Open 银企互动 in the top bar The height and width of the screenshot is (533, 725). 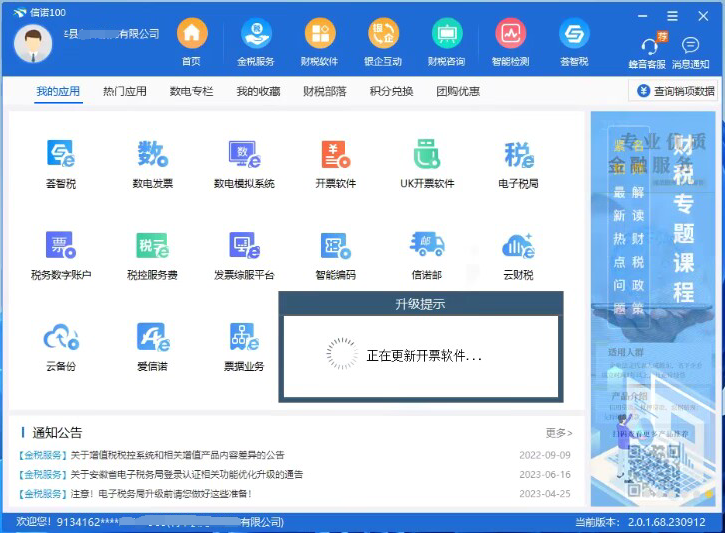point(383,42)
